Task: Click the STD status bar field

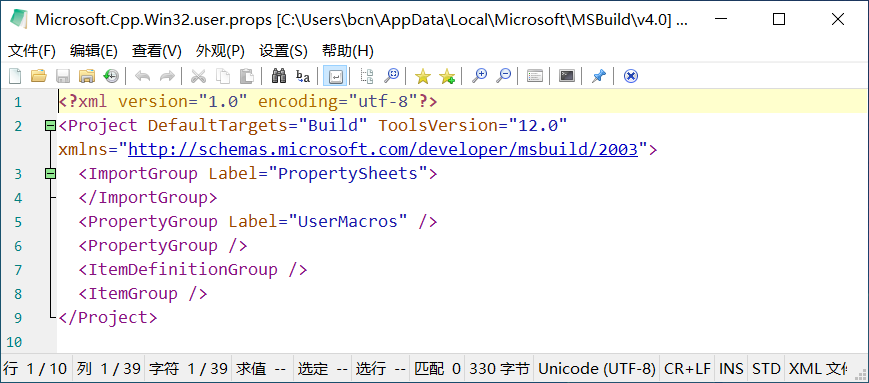Action: click(766, 369)
